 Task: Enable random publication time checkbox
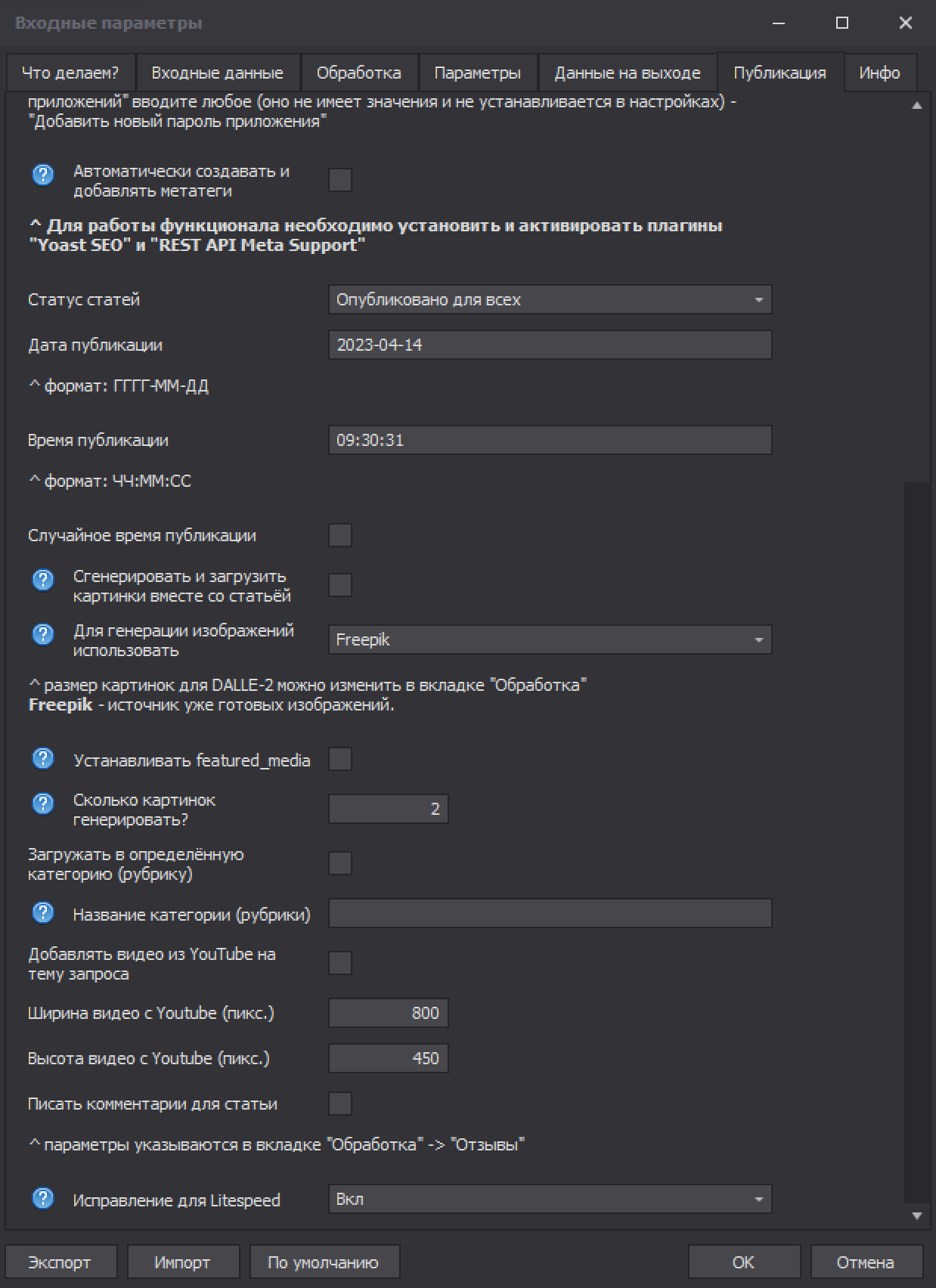tap(340, 535)
